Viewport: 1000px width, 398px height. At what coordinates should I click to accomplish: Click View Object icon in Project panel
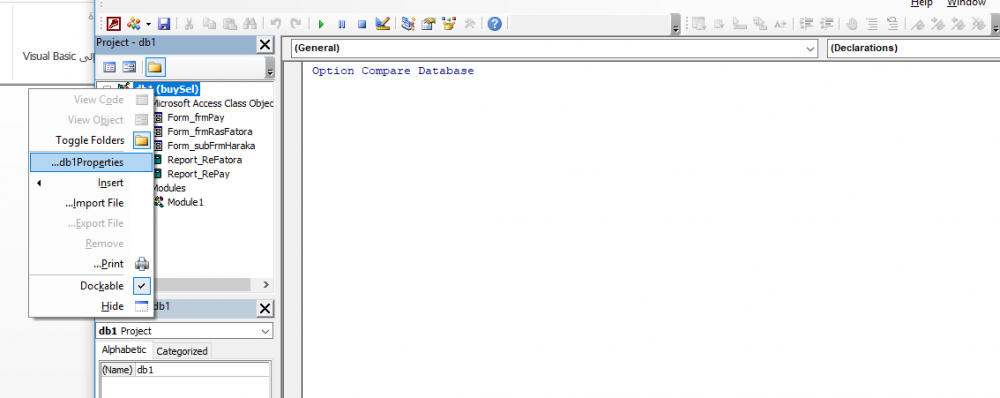(129, 67)
